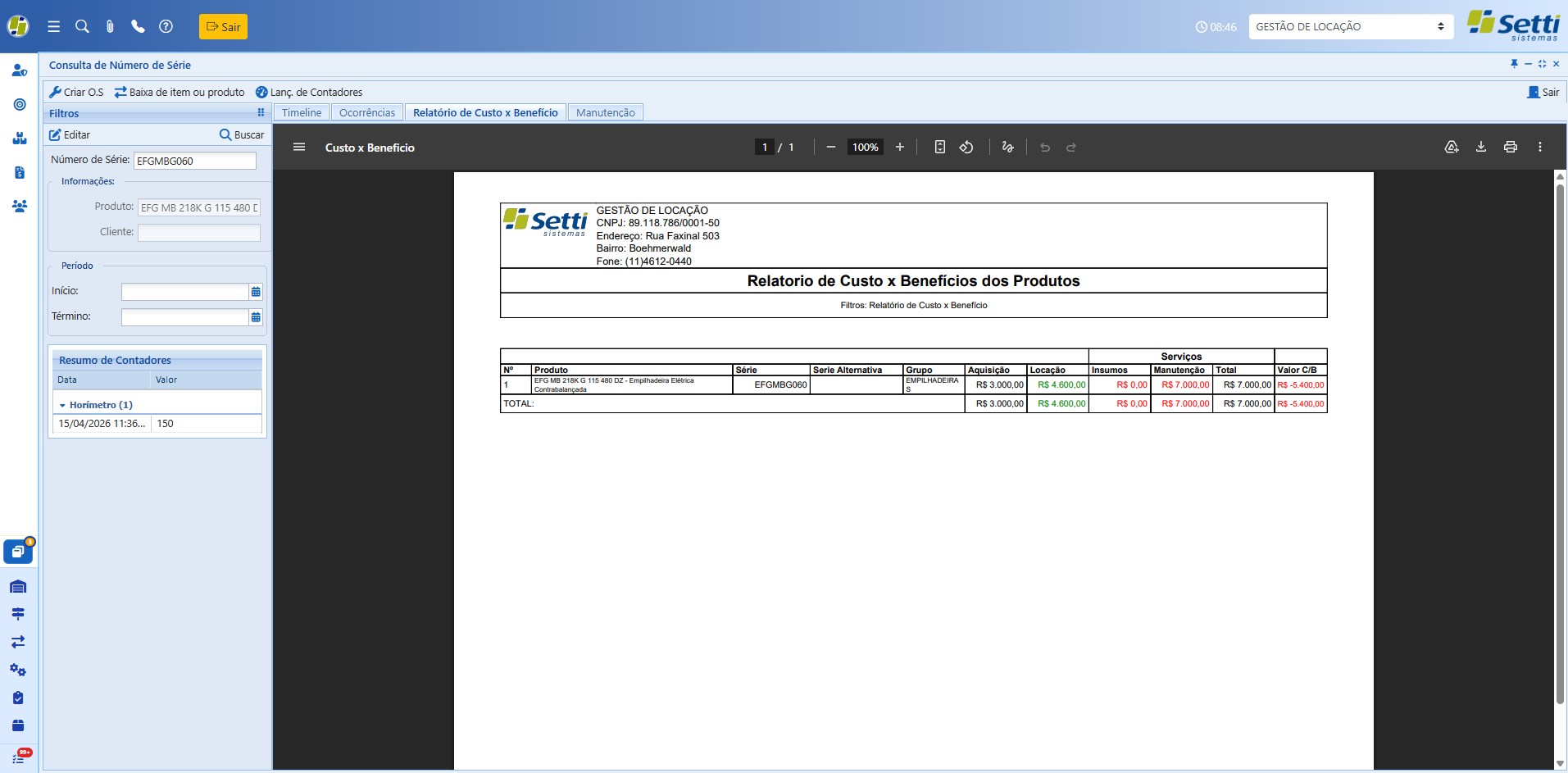Collapse the Horímetro (1) group
Image resolution: width=1568 pixels, height=773 pixels.
click(62, 406)
